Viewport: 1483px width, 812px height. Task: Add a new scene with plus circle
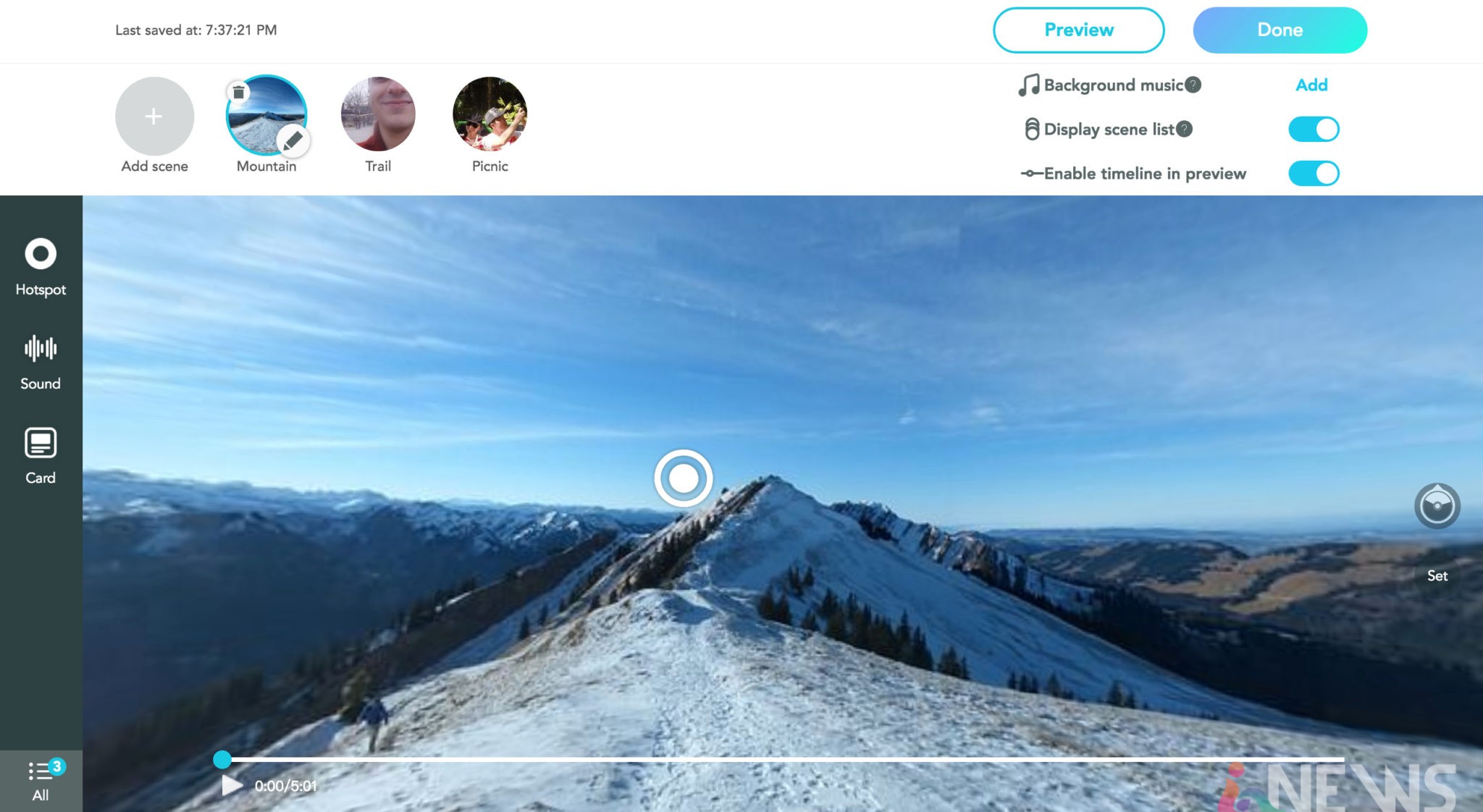154,116
